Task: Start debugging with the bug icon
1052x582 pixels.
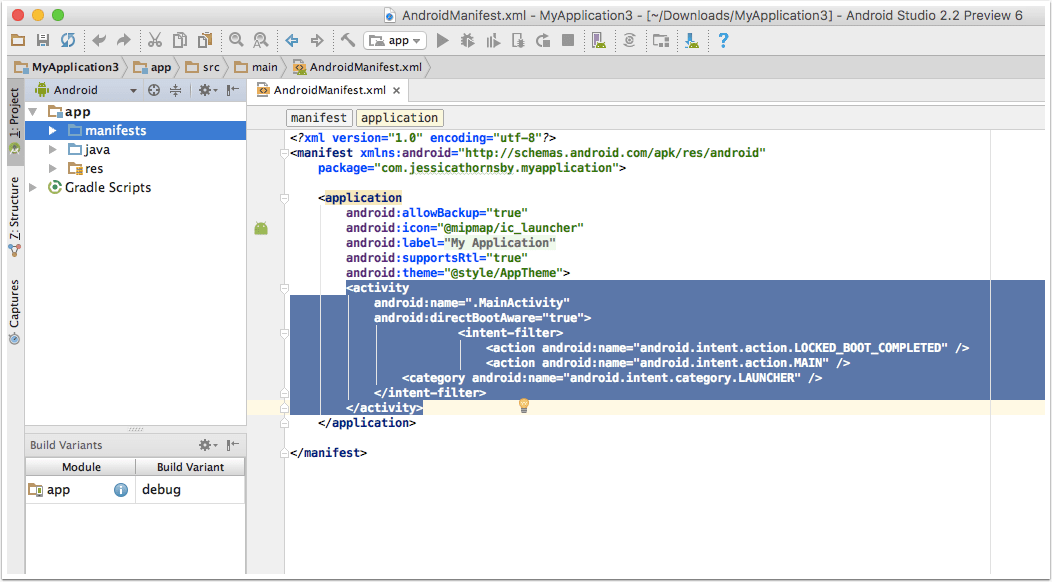Action: pos(467,40)
